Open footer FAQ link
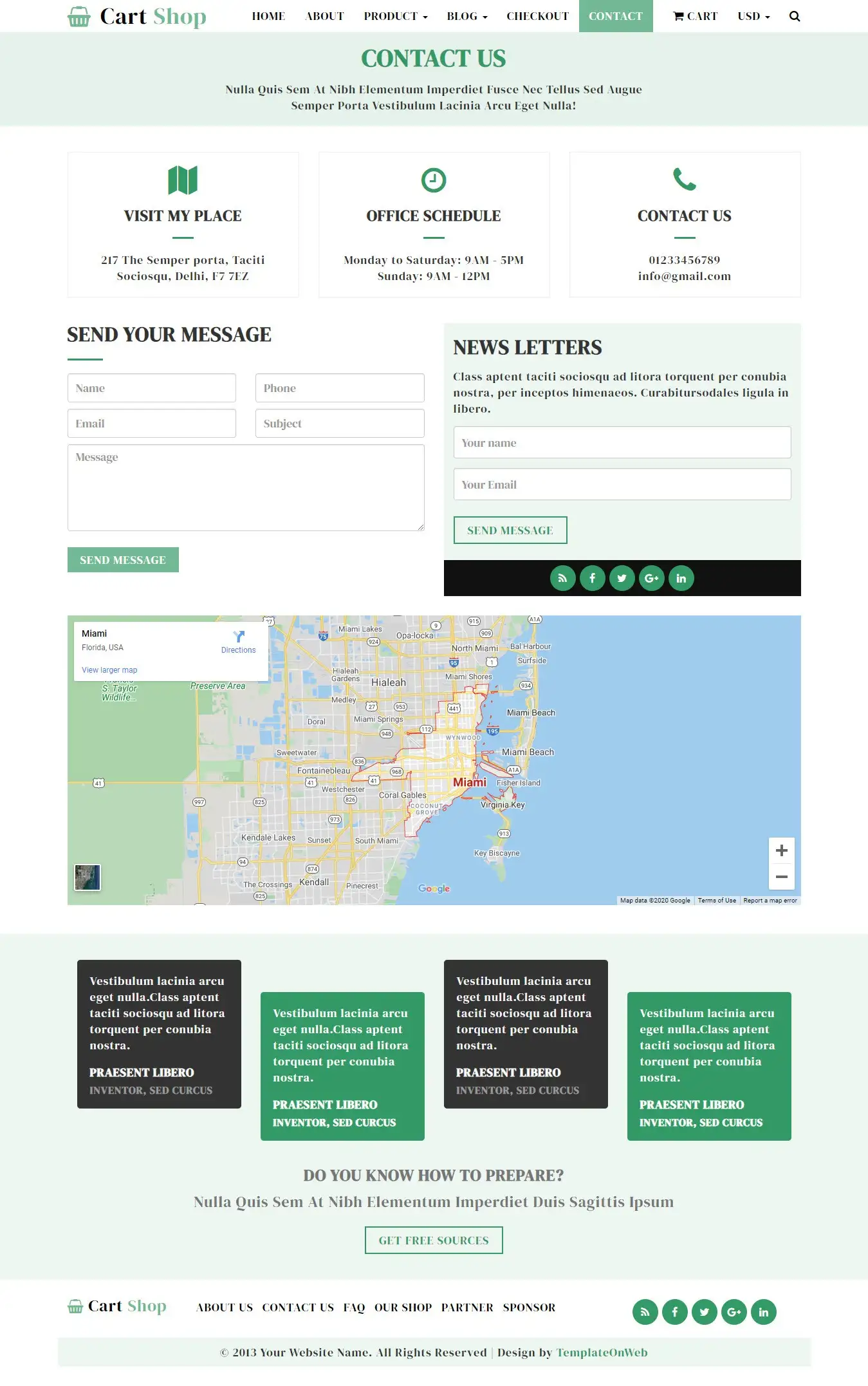Screen dimensions: 868x1386 point(354,1307)
